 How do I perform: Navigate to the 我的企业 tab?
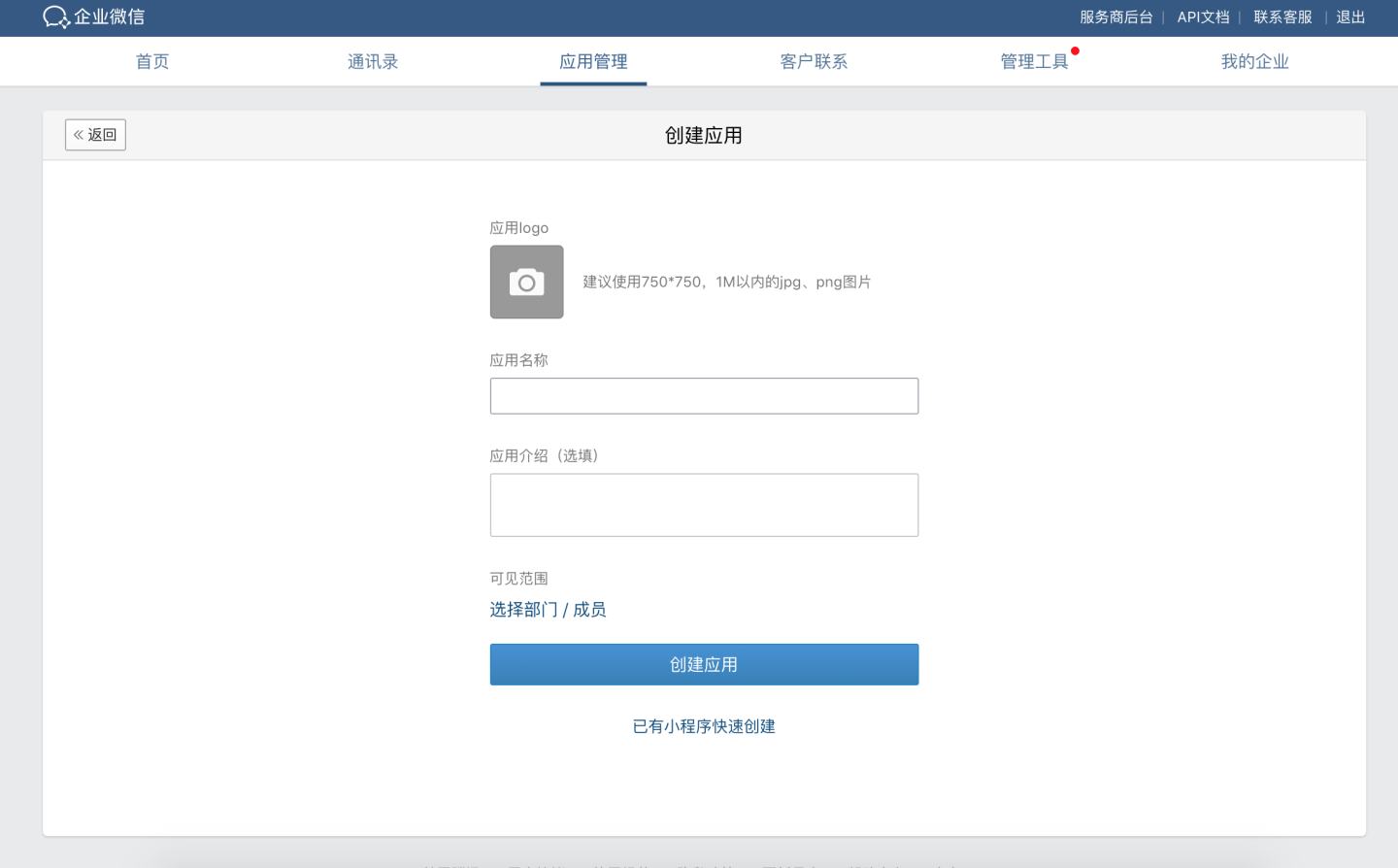1254,62
